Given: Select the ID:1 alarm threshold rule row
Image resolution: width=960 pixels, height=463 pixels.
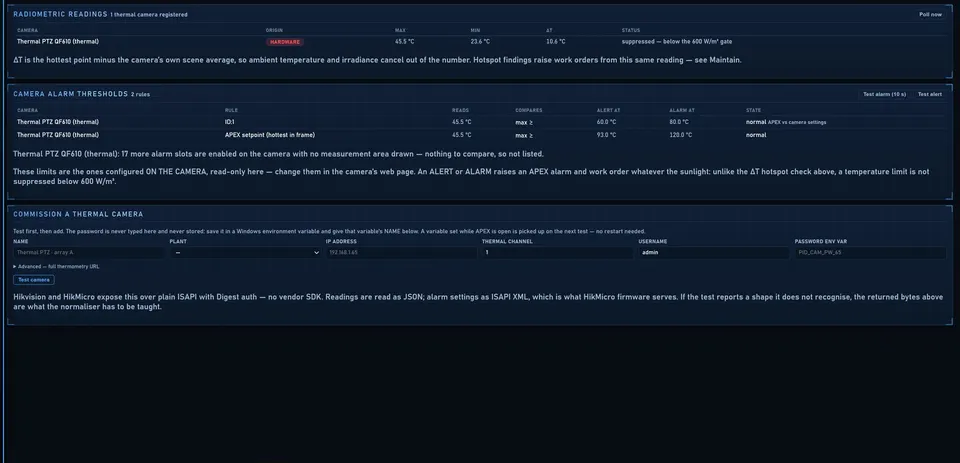Looking at the screenshot, I should coord(480,122).
